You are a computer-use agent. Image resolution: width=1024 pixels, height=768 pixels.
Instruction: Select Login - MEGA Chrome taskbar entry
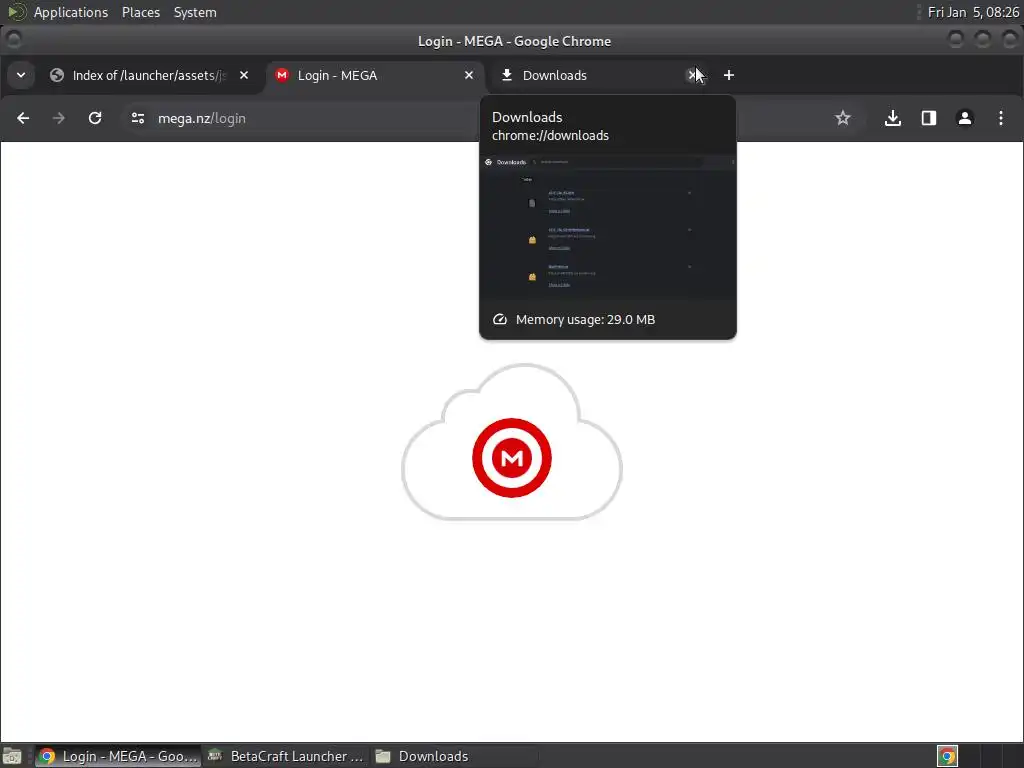pos(118,756)
